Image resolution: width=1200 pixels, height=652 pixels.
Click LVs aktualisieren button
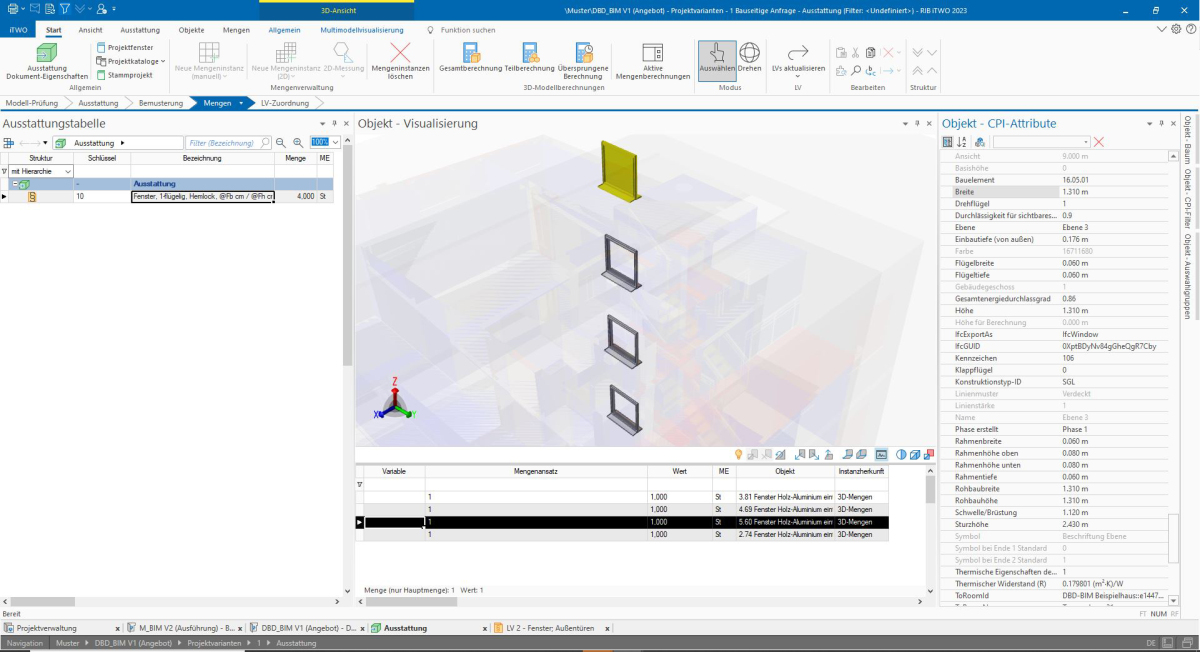pos(798,58)
